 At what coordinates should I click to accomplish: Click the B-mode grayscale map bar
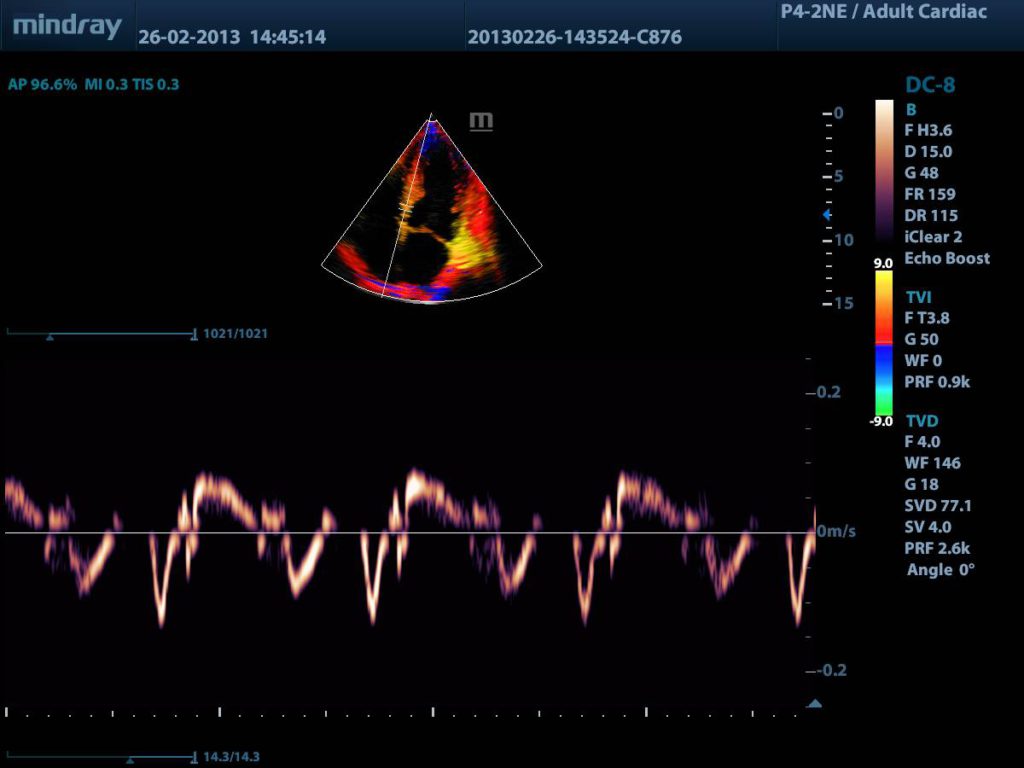(x=884, y=172)
